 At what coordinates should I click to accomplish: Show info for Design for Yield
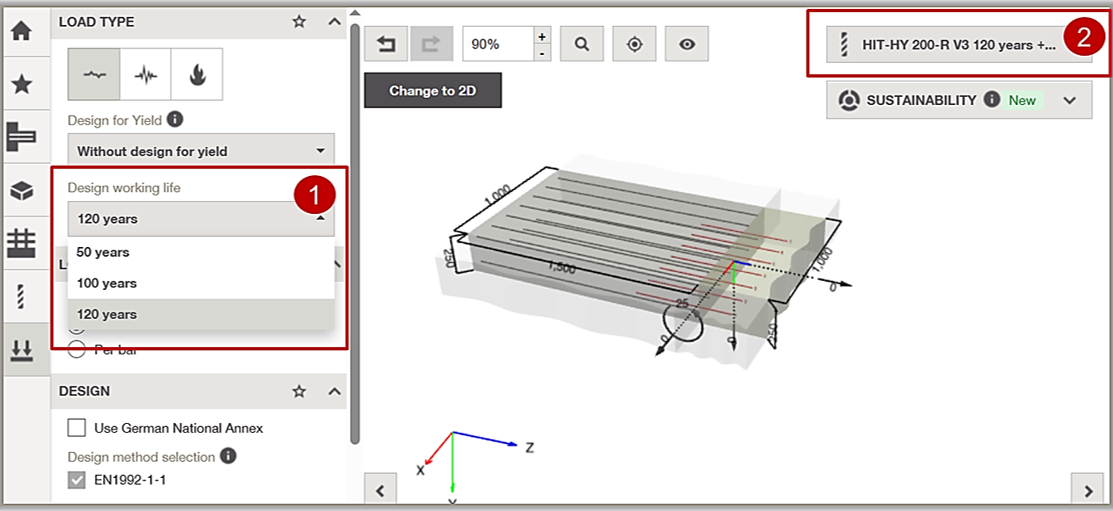175,120
